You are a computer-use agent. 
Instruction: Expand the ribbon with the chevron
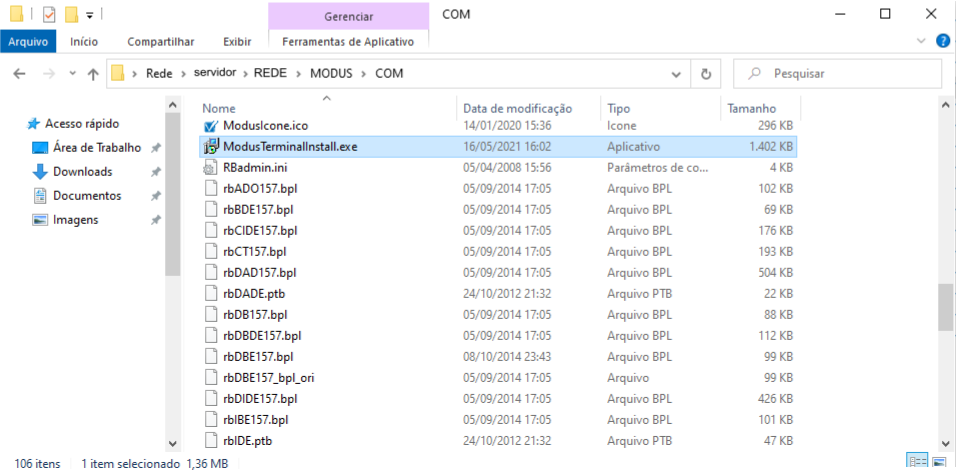(x=921, y=41)
